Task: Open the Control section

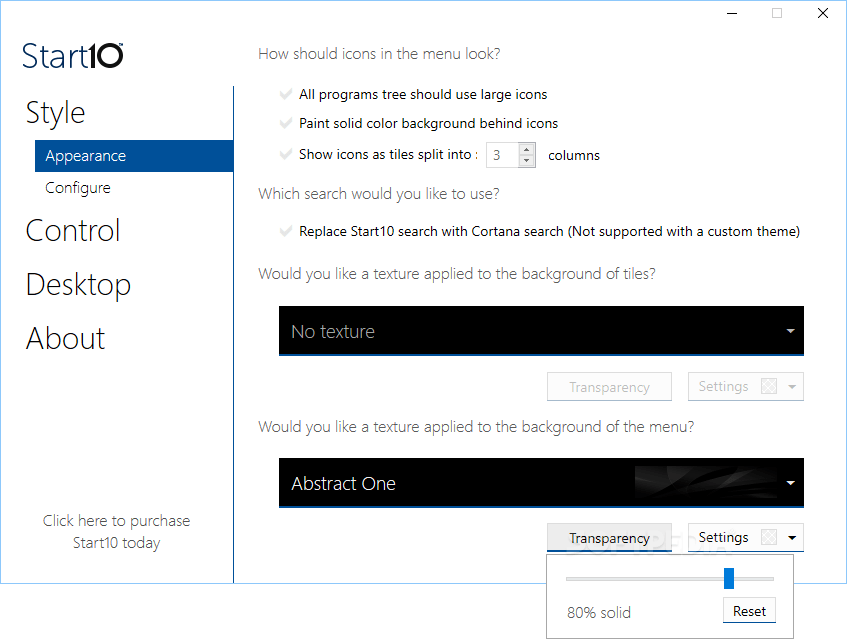Action: (73, 231)
